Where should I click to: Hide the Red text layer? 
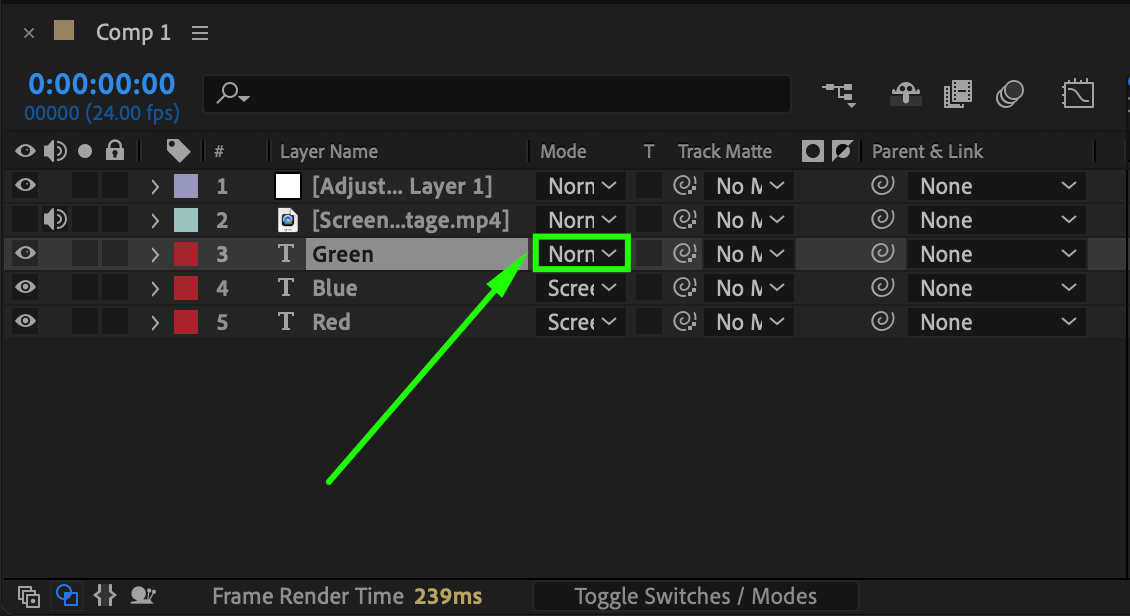coord(26,322)
